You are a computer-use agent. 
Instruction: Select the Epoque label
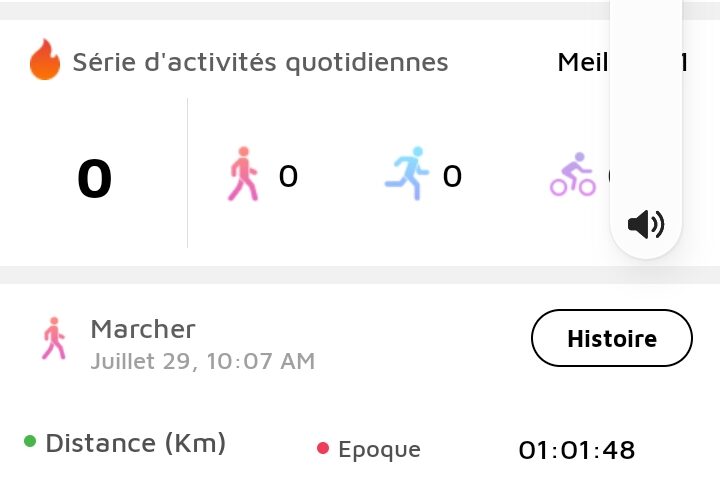click(379, 450)
